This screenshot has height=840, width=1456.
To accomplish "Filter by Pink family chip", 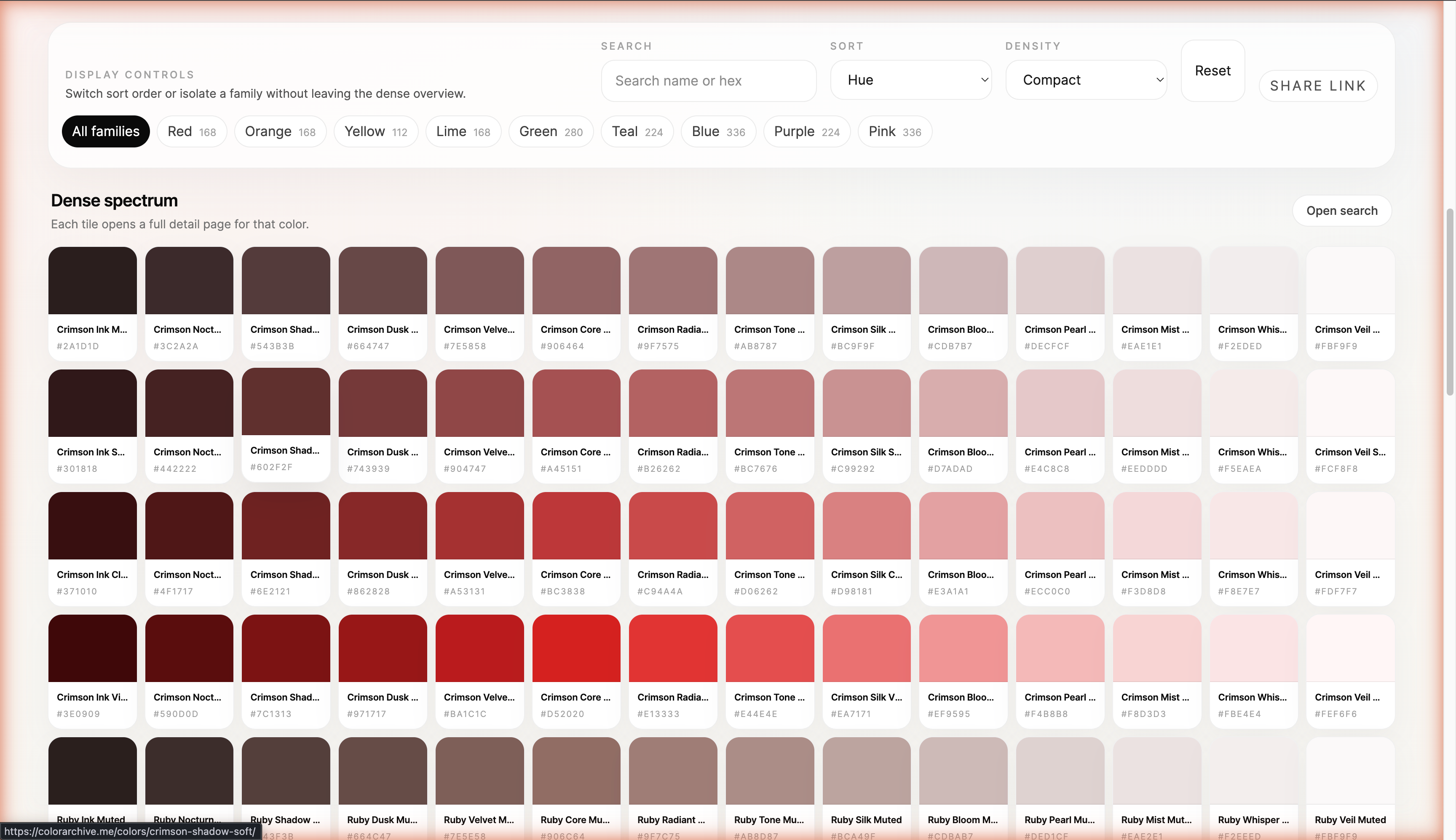I will point(895,131).
